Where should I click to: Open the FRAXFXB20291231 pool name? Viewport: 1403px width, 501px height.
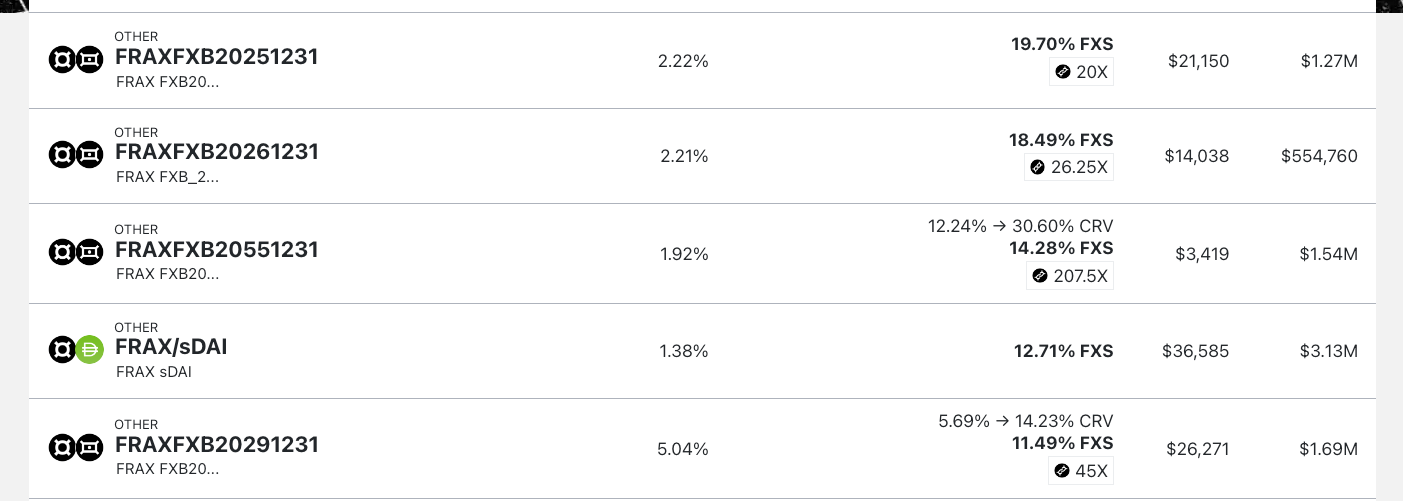(x=216, y=444)
